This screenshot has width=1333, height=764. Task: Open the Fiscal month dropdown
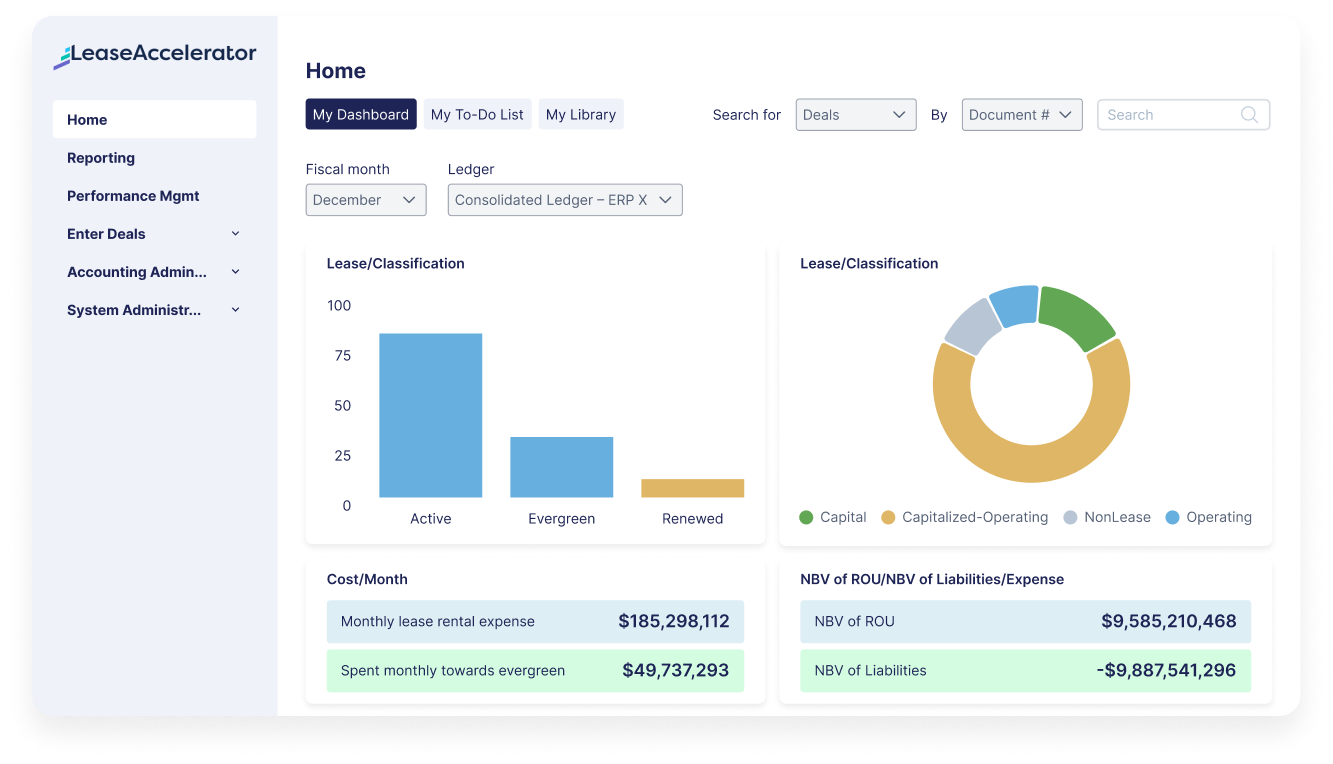(x=366, y=200)
